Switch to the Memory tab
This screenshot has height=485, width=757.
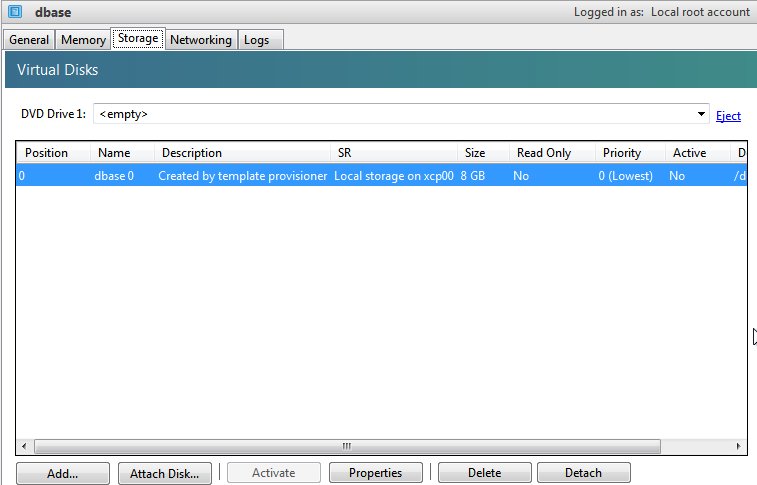(83, 40)
